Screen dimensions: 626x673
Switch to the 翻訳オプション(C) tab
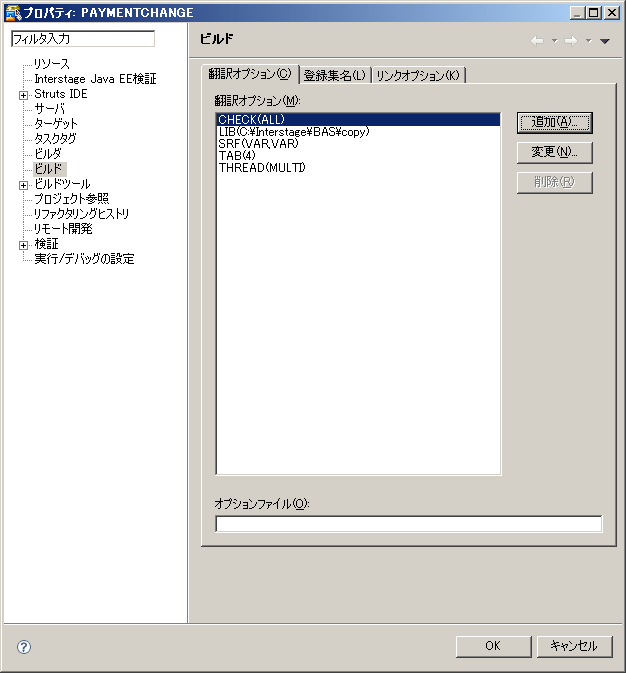(250, 74)
